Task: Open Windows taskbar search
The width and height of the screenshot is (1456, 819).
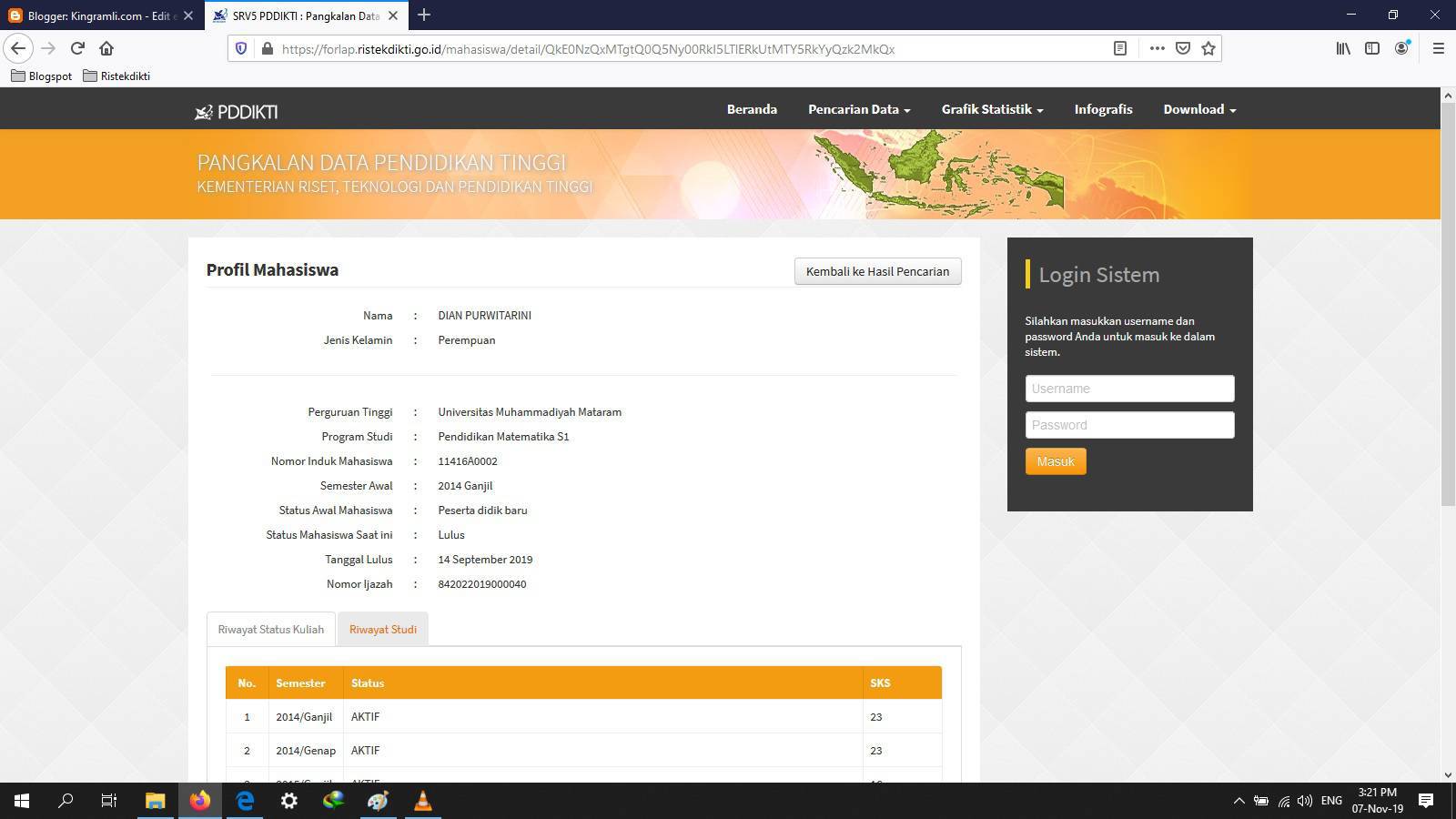Action: click(66, 801)
